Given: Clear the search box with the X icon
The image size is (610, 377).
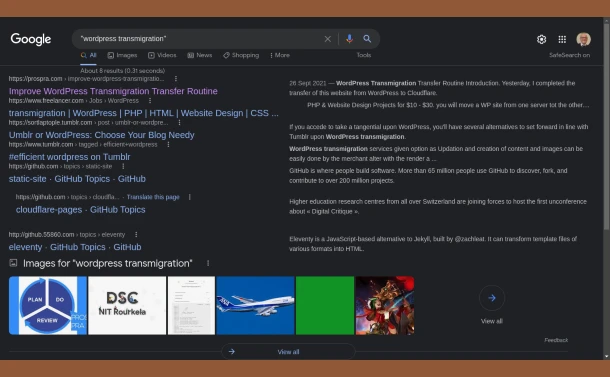Looking at the screenshot, I should tap(328, 39).
